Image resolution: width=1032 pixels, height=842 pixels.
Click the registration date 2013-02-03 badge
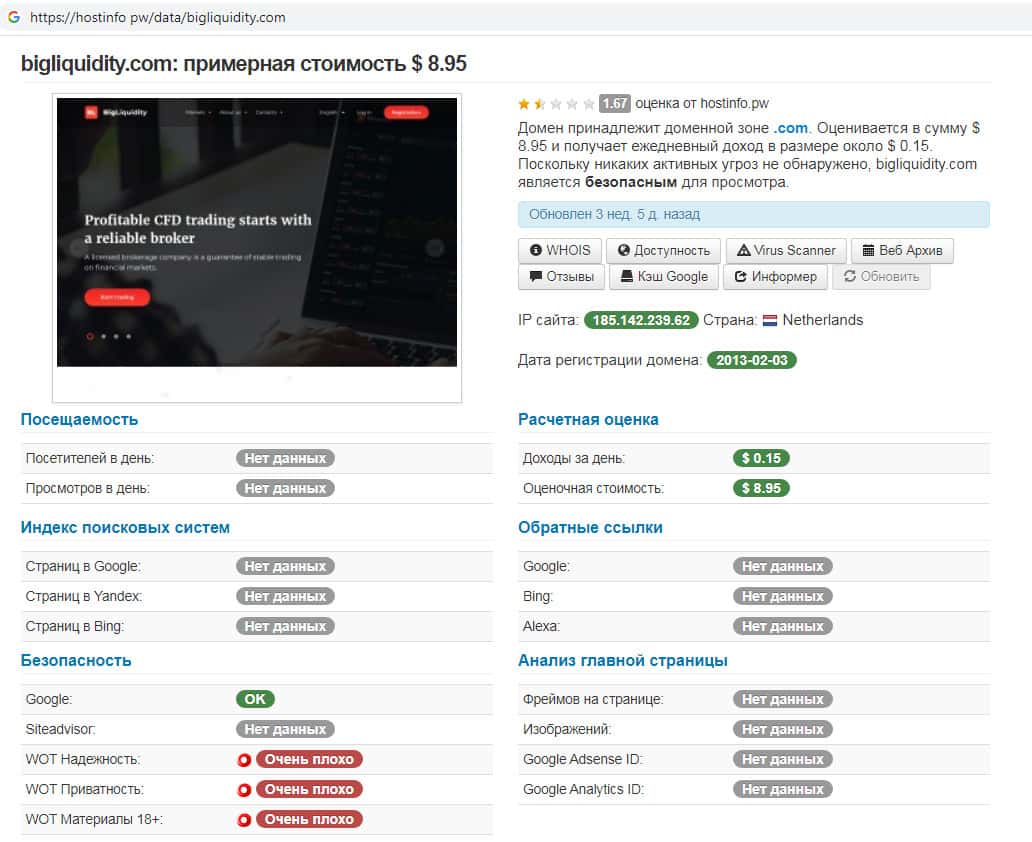[752, 360]
